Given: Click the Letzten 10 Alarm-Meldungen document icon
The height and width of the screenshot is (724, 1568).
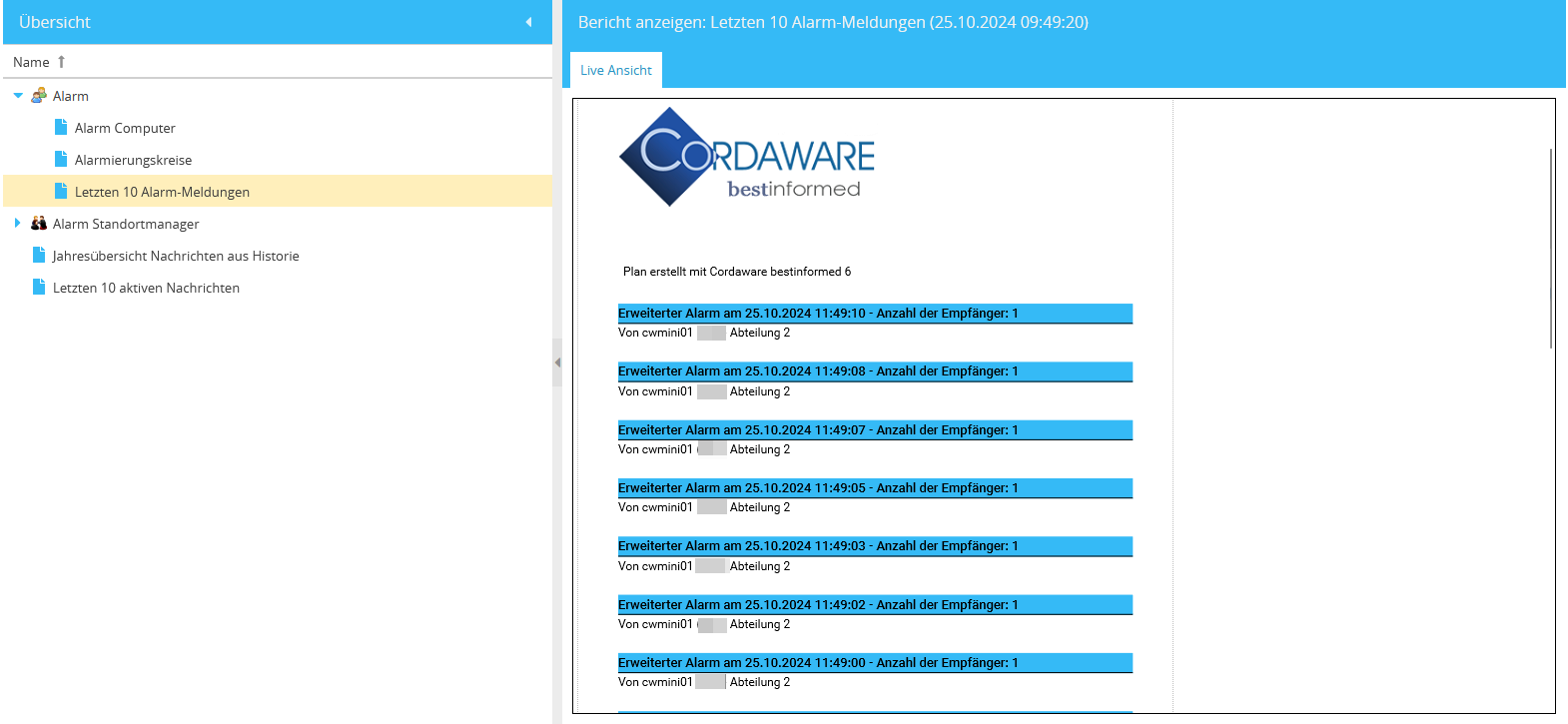Looking at the screenshot, I should 61,192.
